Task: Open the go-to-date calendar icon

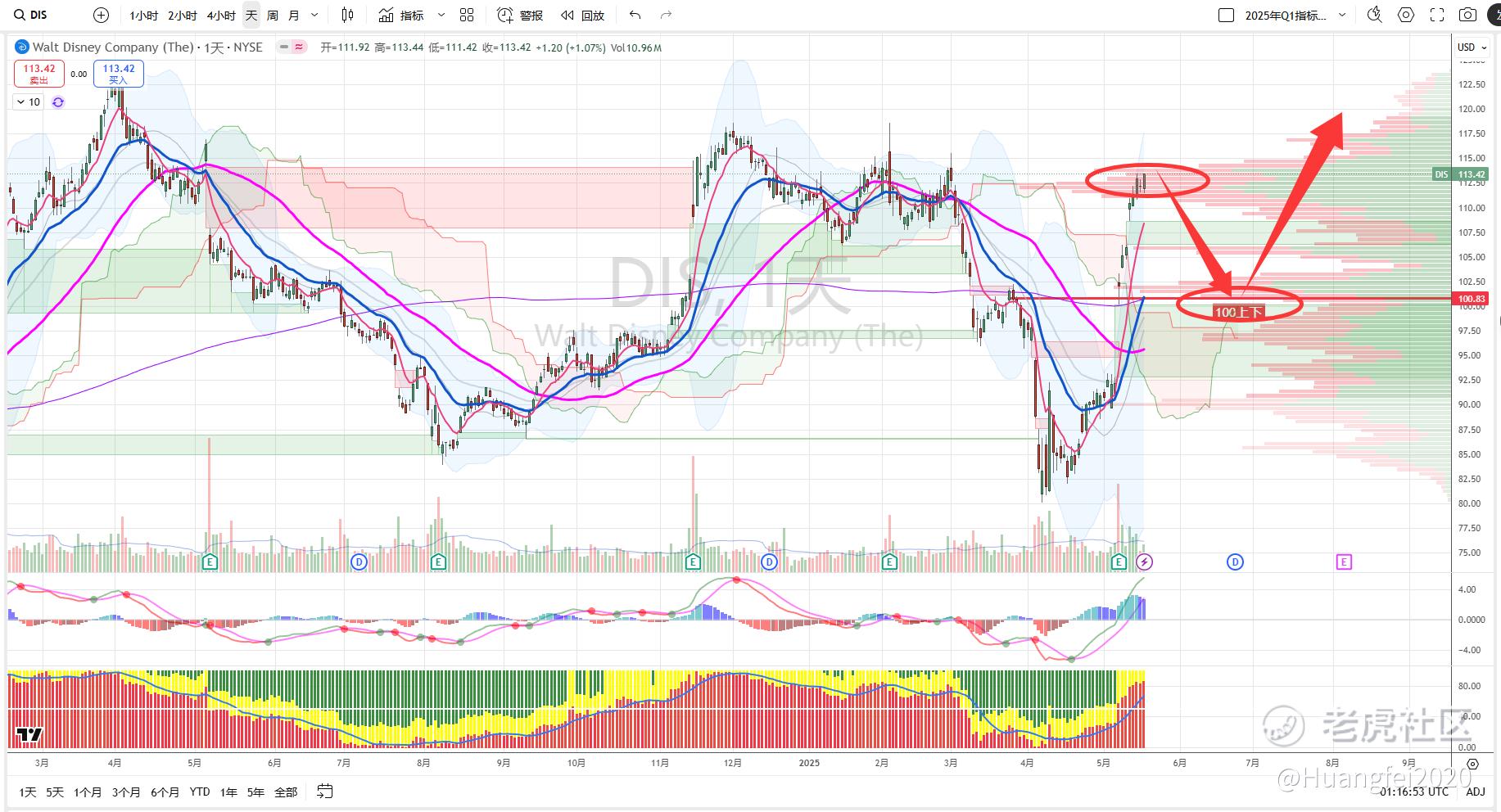Action: coord(325,792)
